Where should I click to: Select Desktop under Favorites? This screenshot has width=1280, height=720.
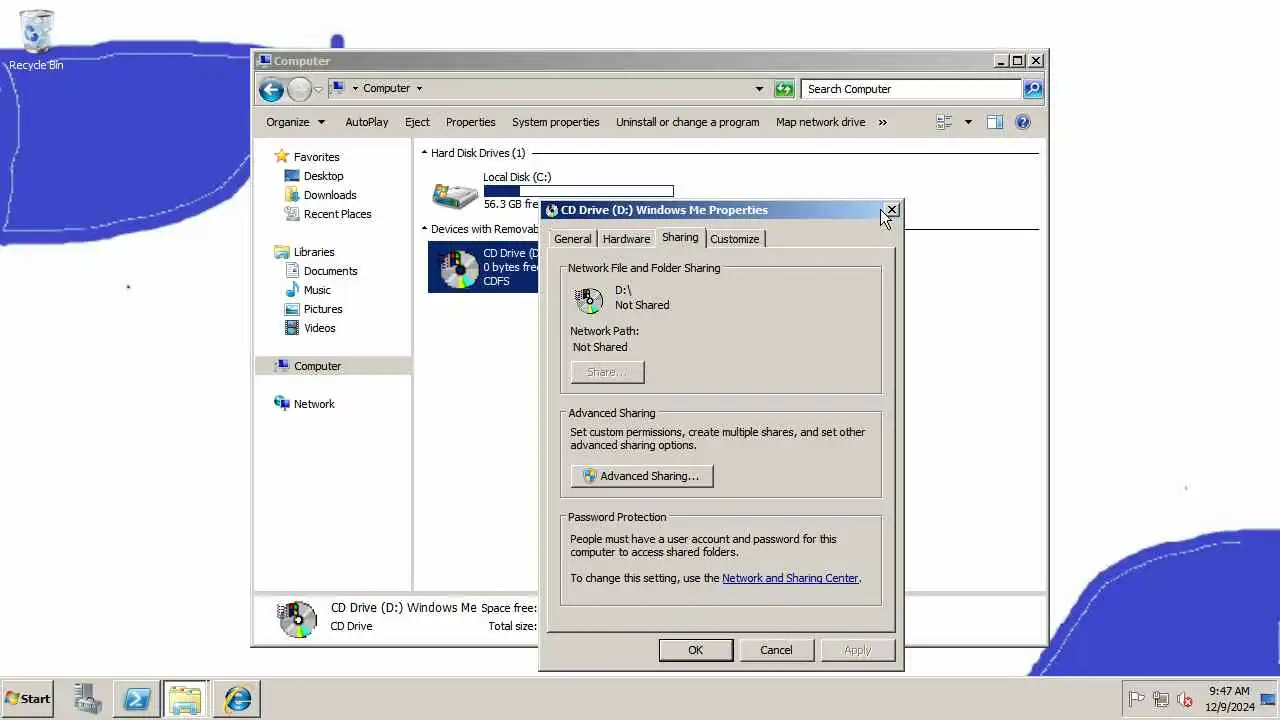click(x=323, y=176)
